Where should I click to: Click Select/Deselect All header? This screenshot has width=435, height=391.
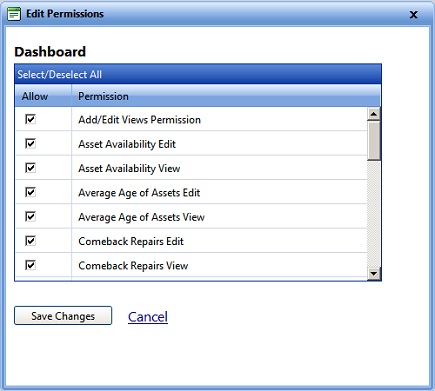(60, 74)
